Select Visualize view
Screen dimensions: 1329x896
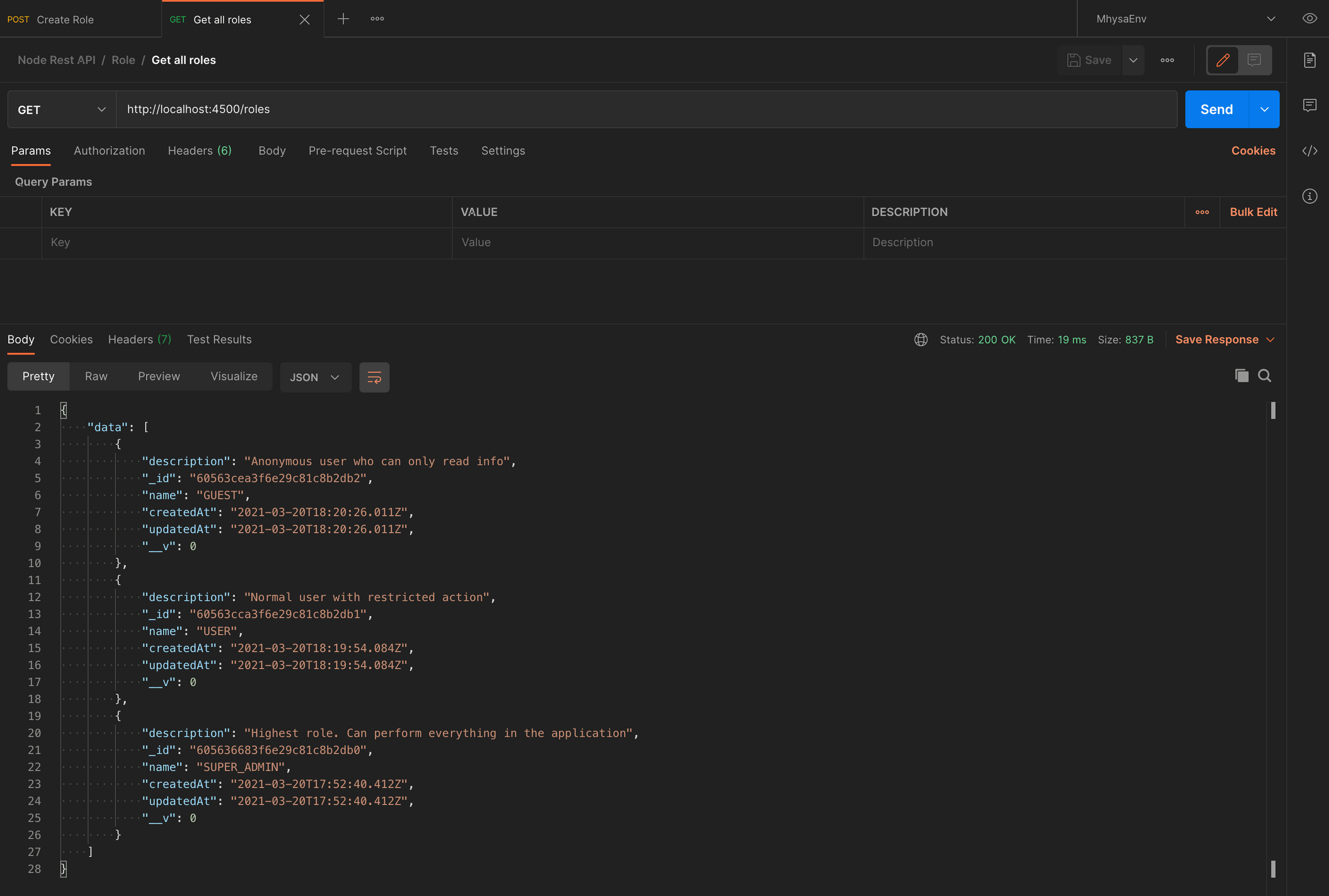tap(234, 377)
